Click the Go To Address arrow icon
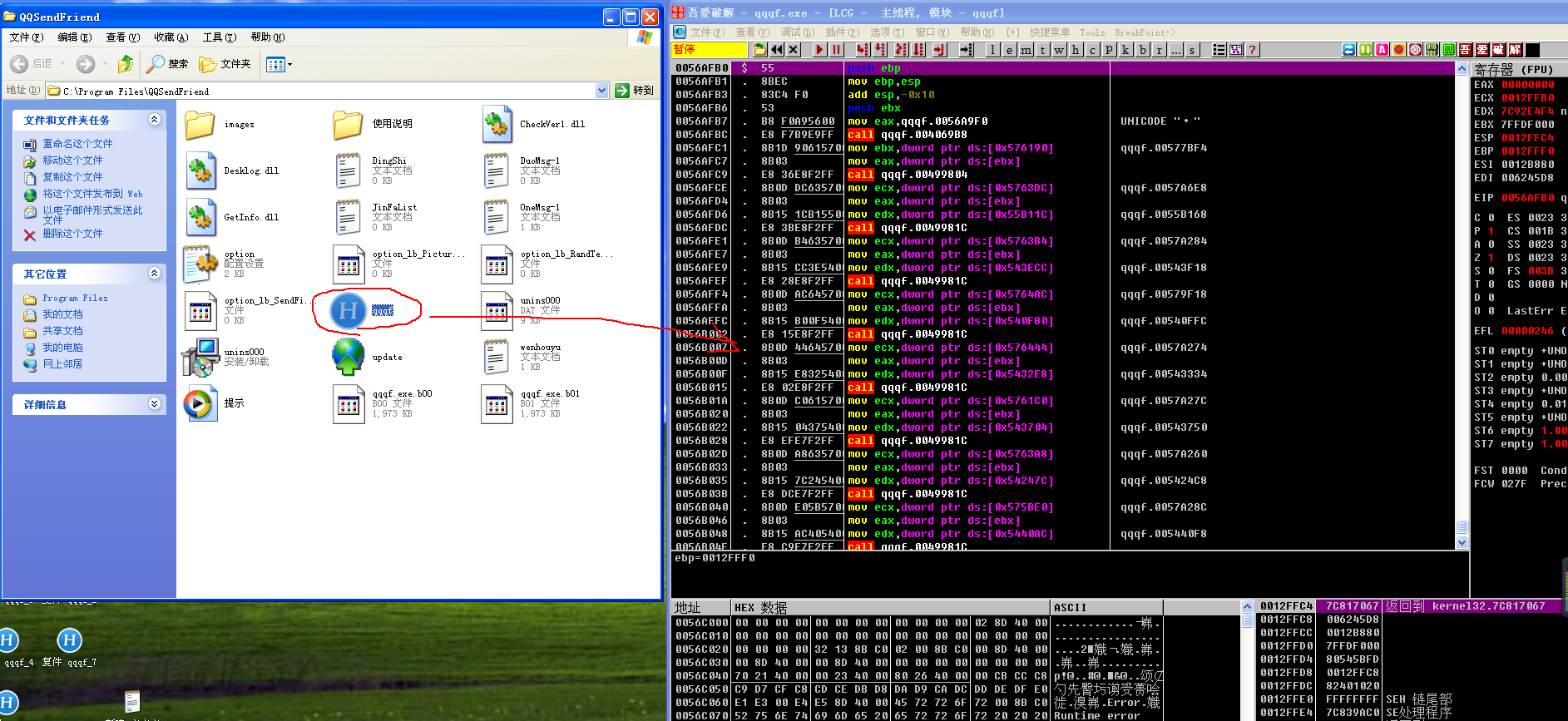 [966, 50]
